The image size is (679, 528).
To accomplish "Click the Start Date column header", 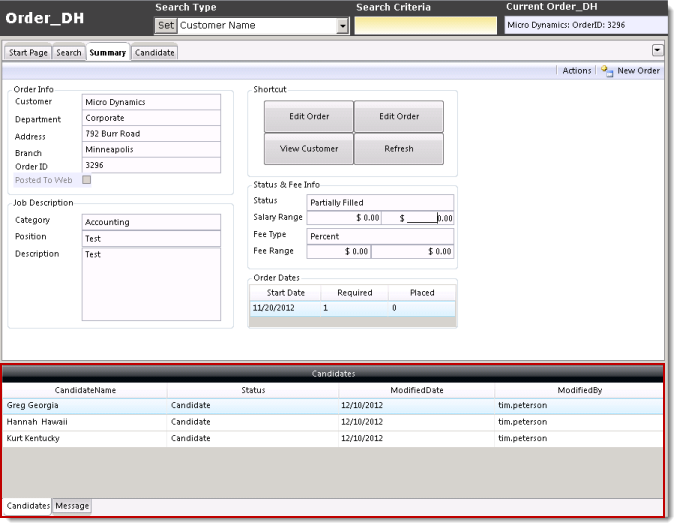I will pos(285,293).
